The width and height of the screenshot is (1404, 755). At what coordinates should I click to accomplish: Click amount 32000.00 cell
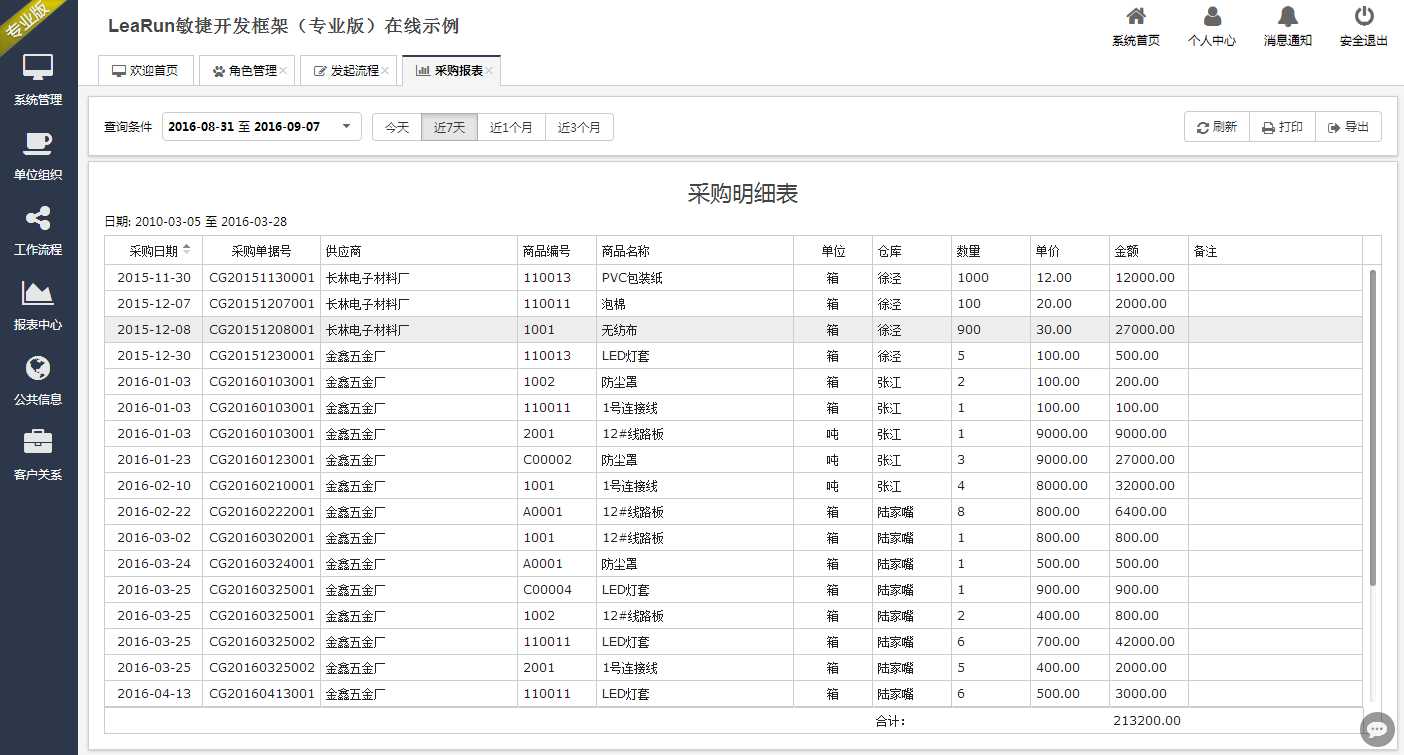(1149, 486)
